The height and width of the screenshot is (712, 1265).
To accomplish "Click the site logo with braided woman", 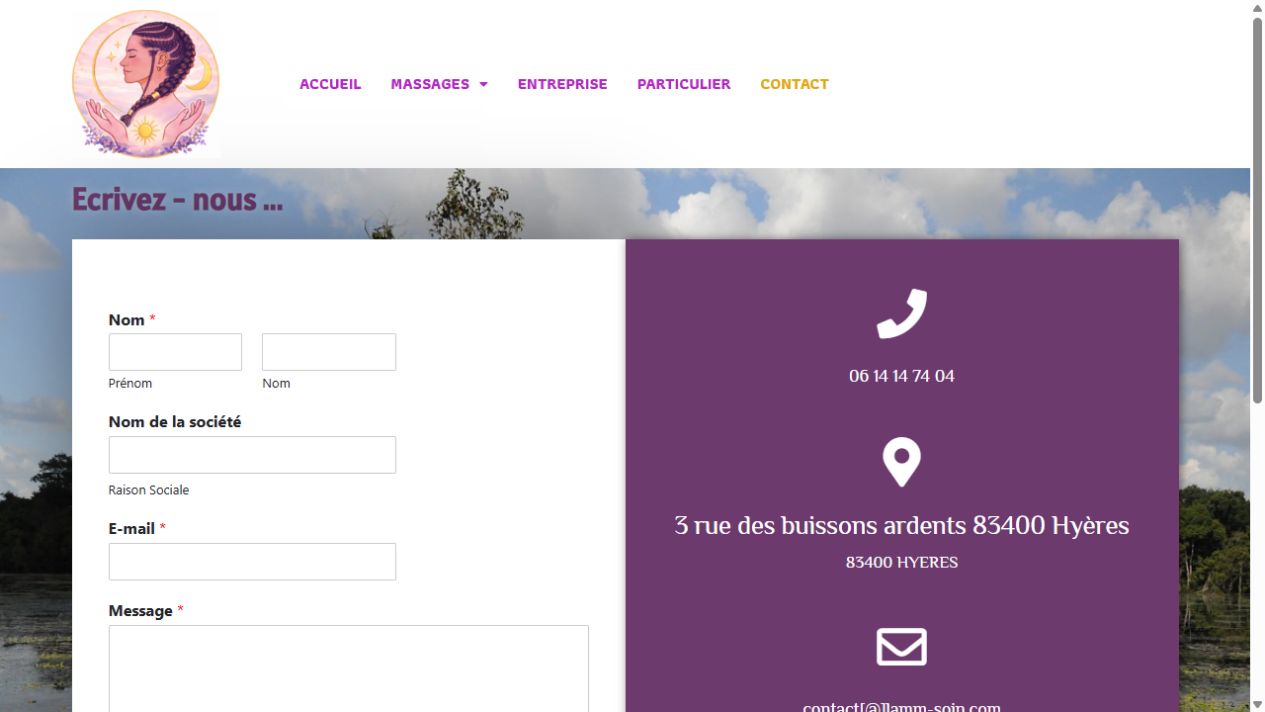I will [146, 84].
